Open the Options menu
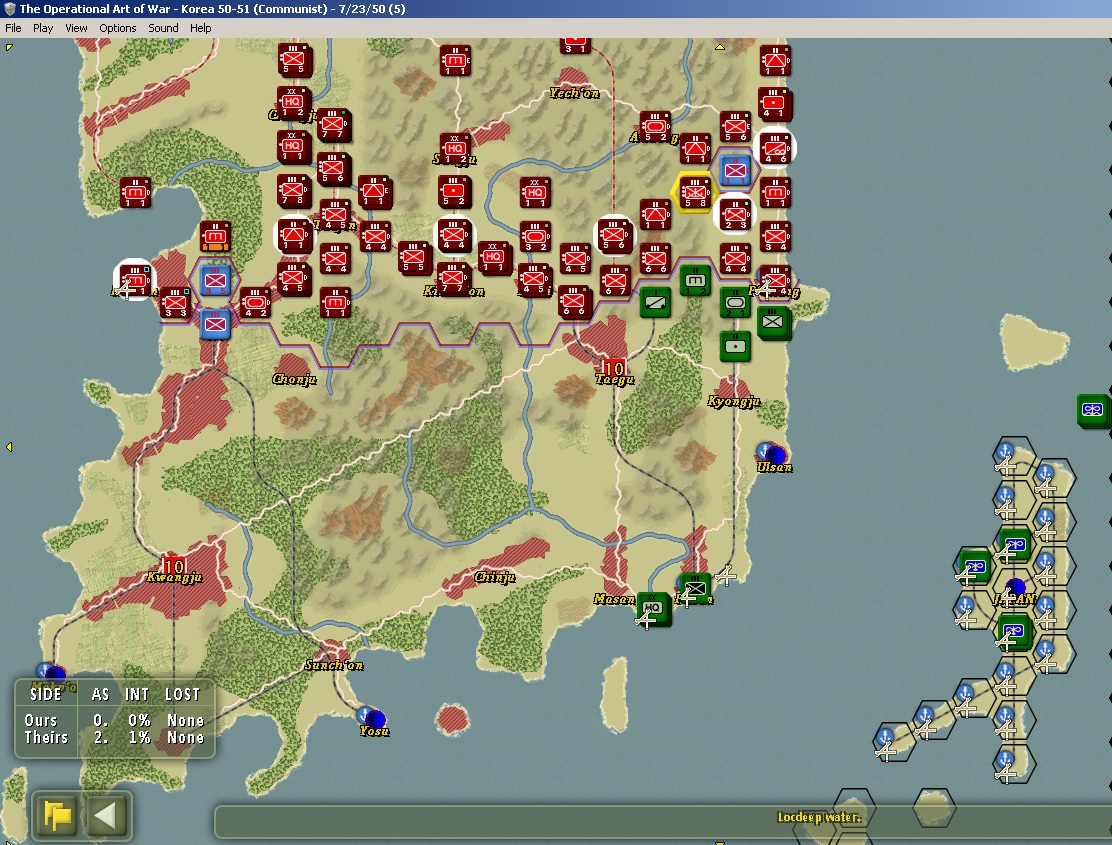This screenshot has height=845, width=1112. pos(118,28)
